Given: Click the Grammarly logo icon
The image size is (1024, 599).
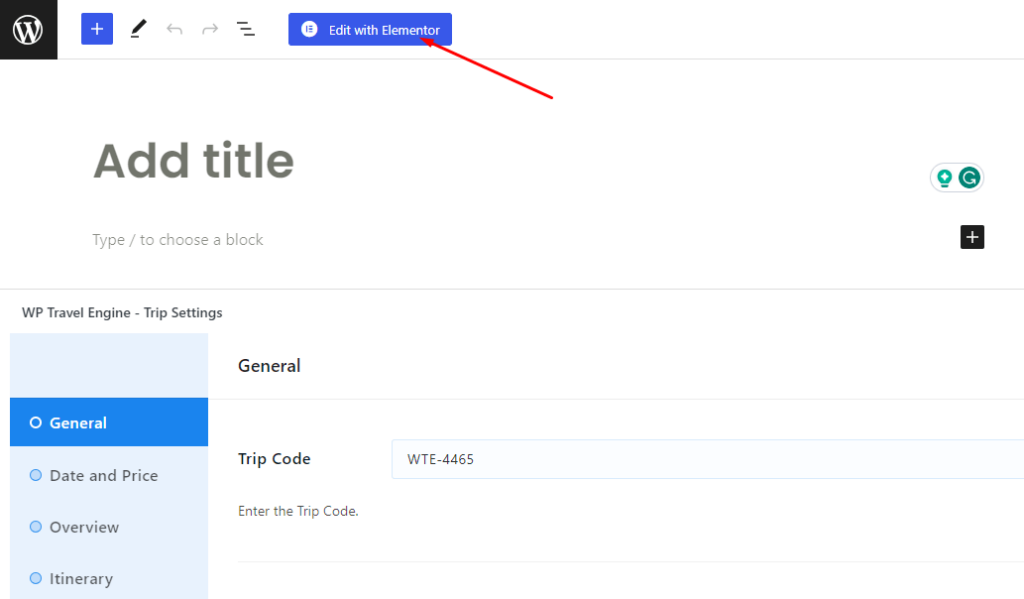Looking at the screenshot, I should (x=968, y=176).
